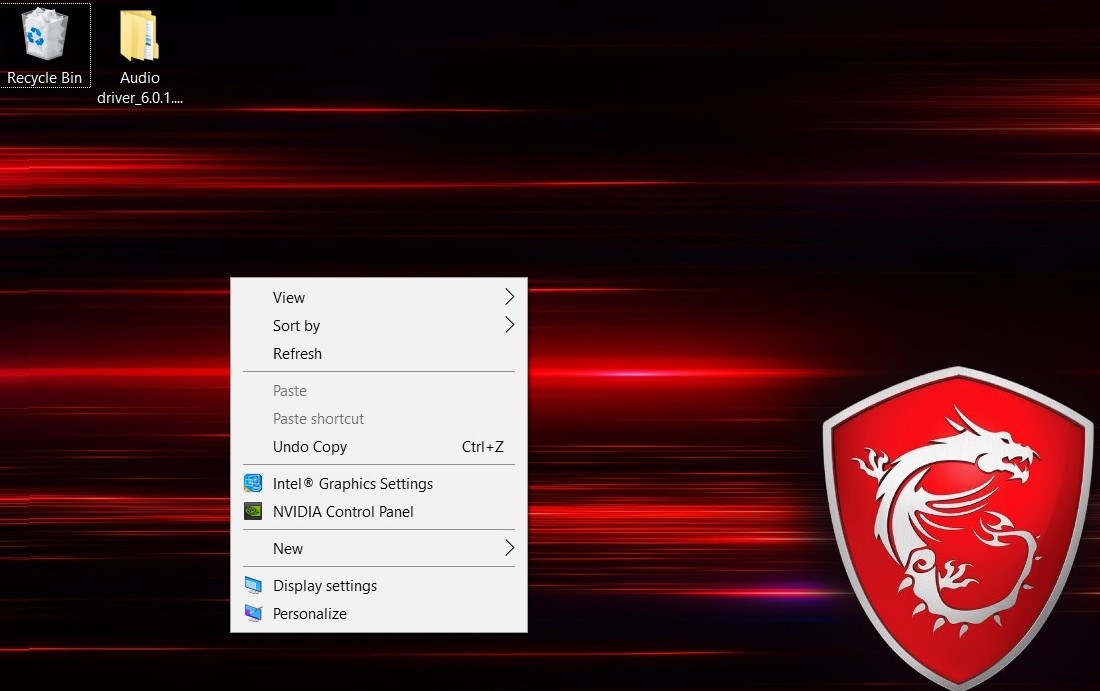This screenshot has height=691, width=1100.
Task: Click the 'NVIDIA Control Panel' text label
Action: click(343, 512)
